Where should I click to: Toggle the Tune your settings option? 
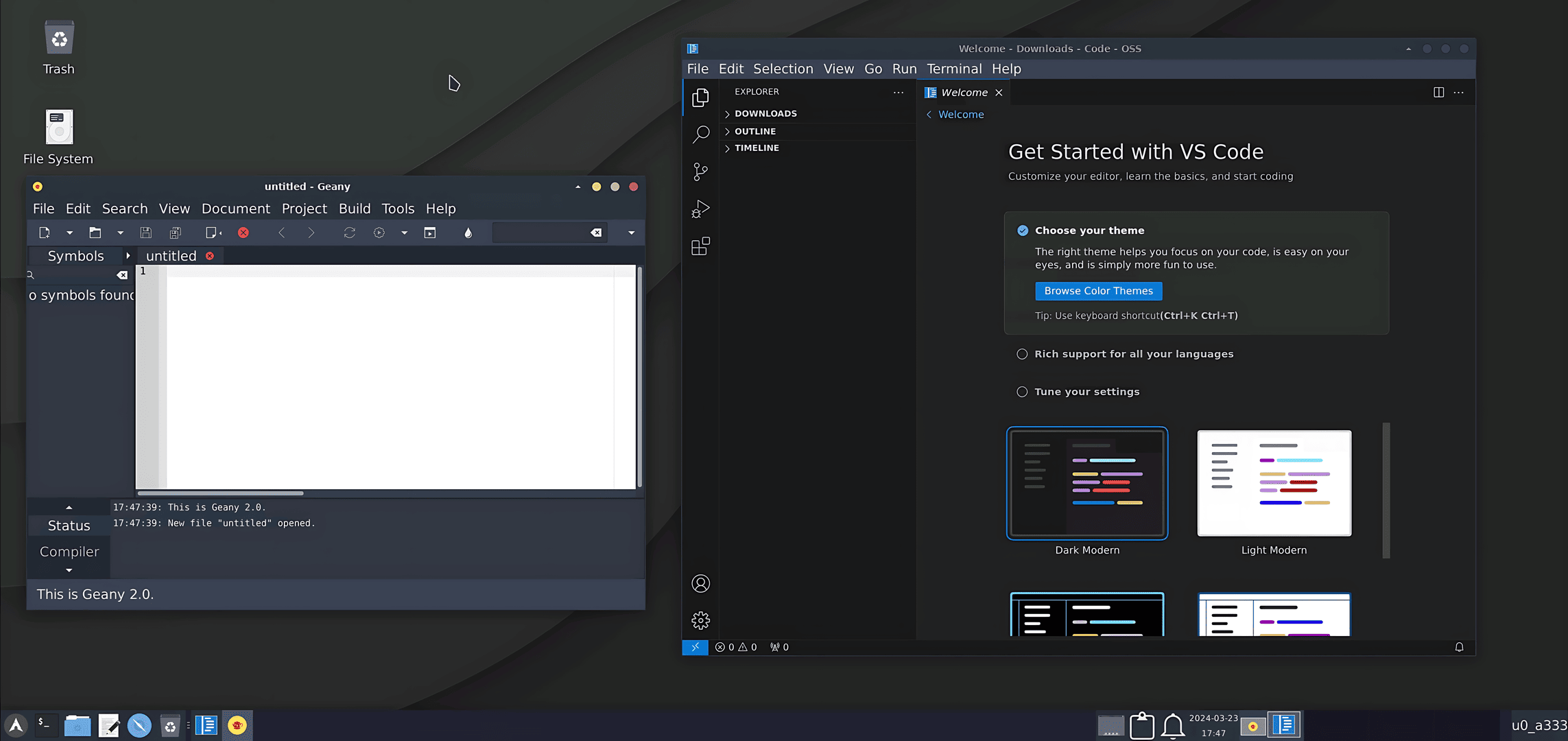1022,391
